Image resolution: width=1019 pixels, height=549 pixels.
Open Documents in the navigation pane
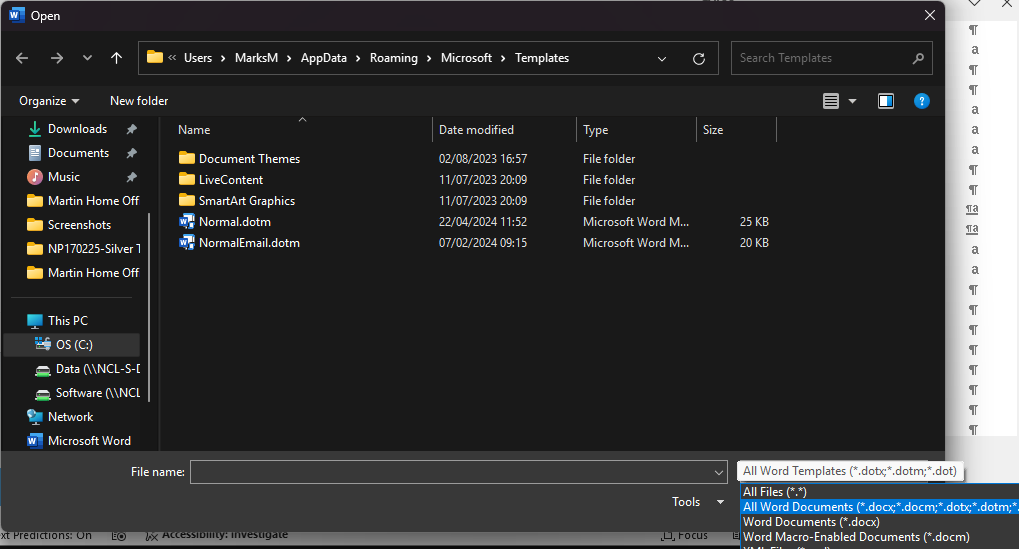[x=78, y=153]
